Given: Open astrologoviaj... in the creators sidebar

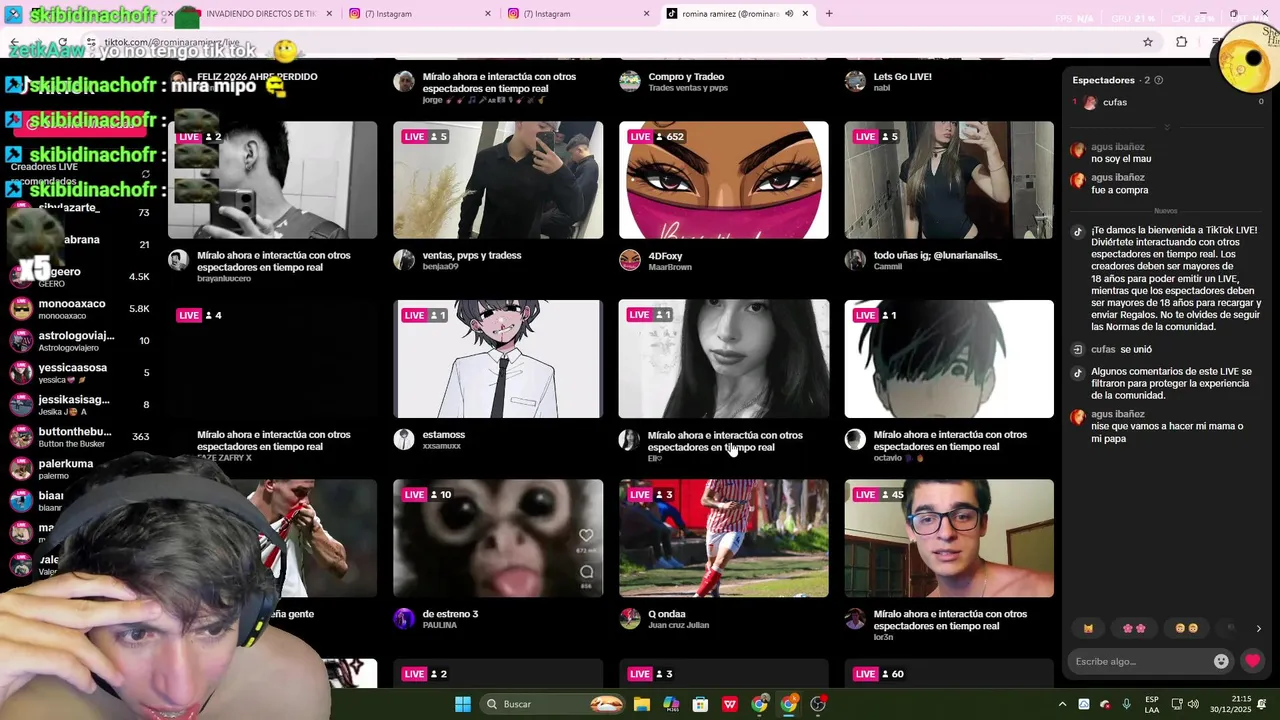Looking at the screenshot, I should 80,340.
